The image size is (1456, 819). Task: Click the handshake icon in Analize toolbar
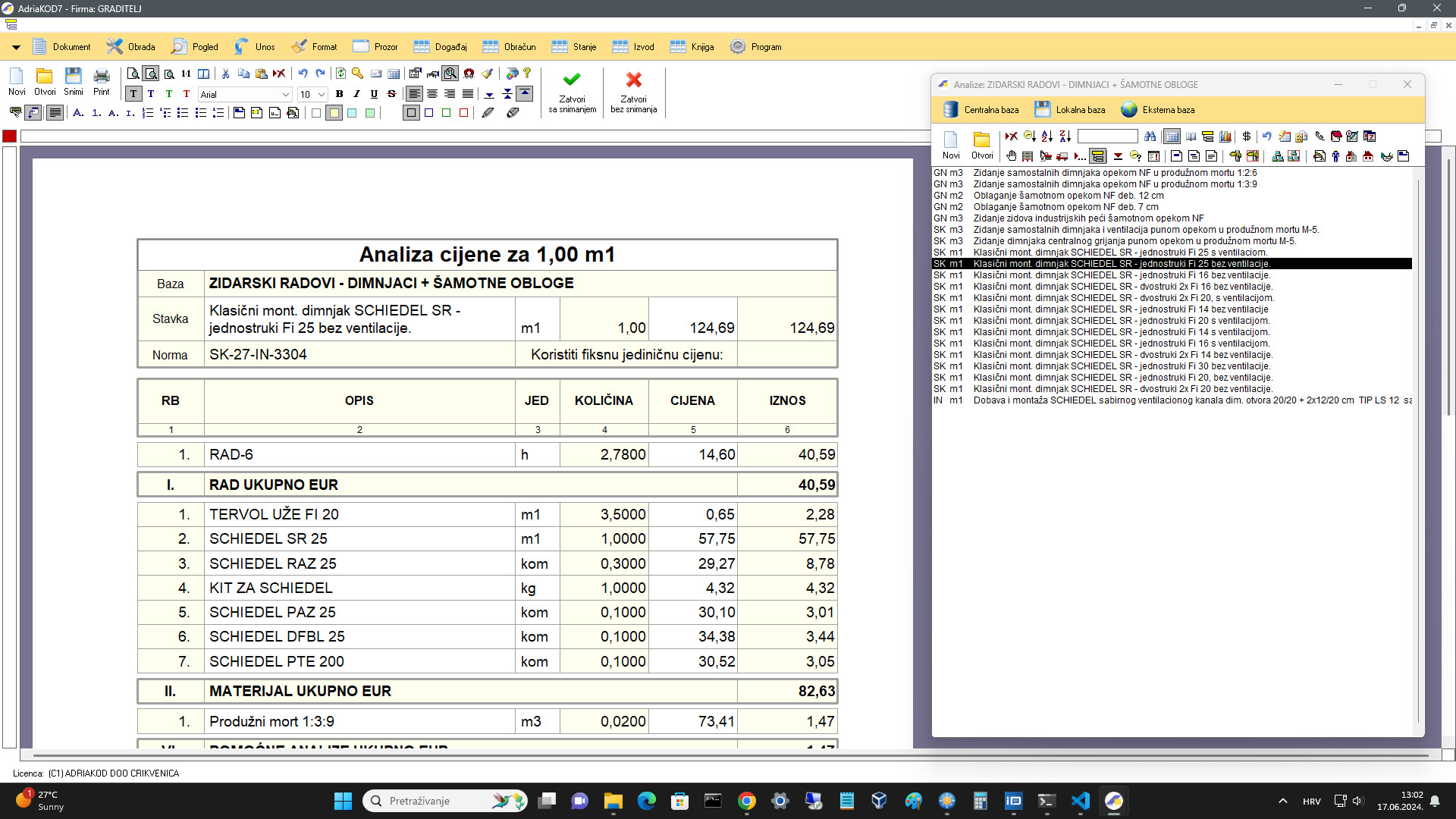pyautogui.click(x=1386, y=156)
